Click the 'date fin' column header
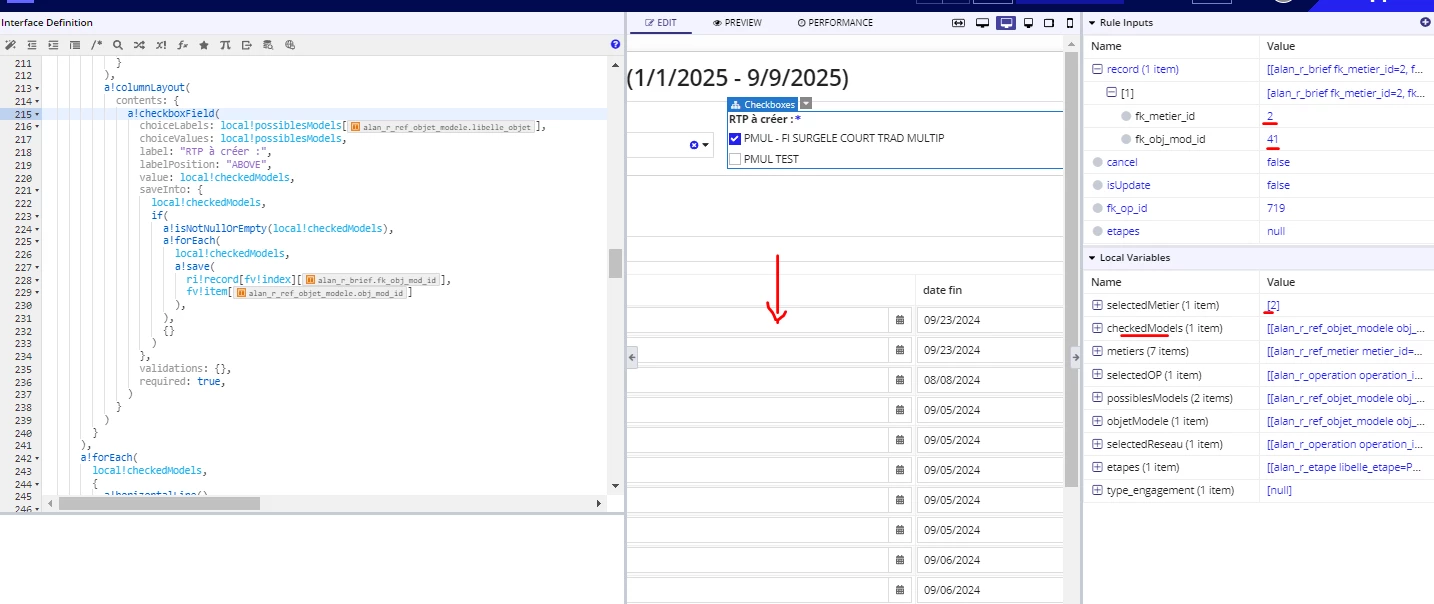Image resolution: width=1434 pixels, height=604 pixels. pos(942,290)
